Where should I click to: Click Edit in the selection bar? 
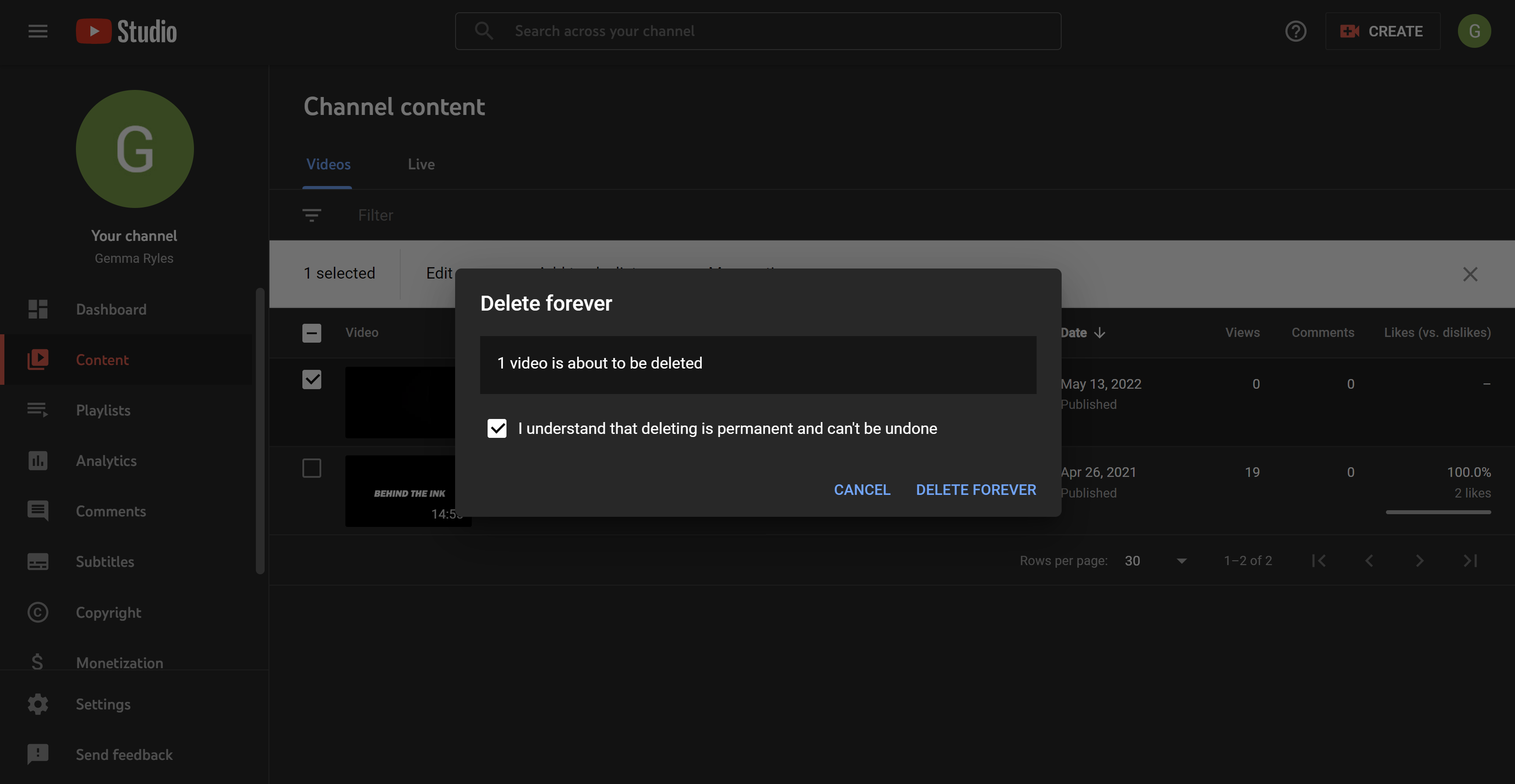(x=439, y=273)
